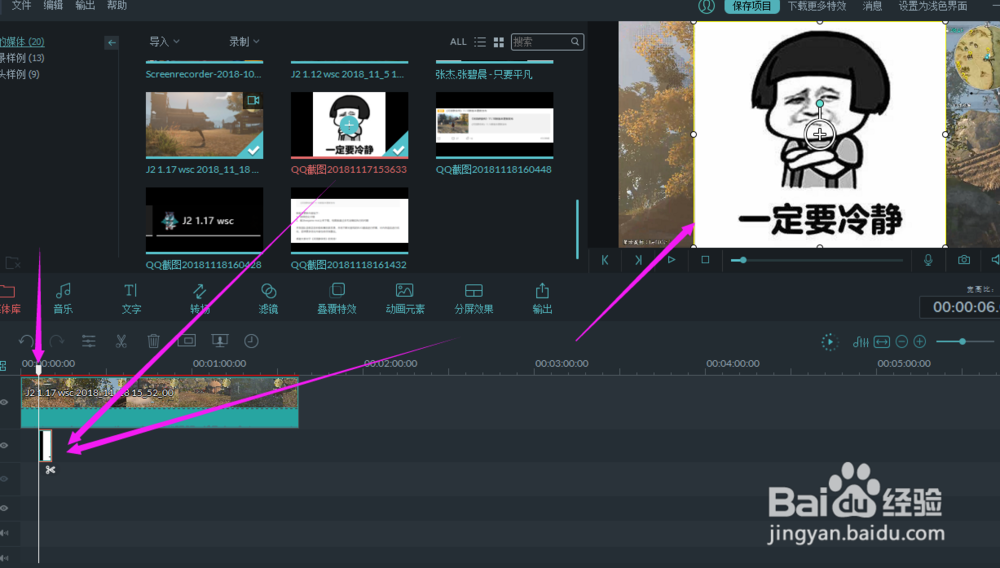Screen dimensions: 1000x568
Task: Open user account icon
Action: (706, 6)
